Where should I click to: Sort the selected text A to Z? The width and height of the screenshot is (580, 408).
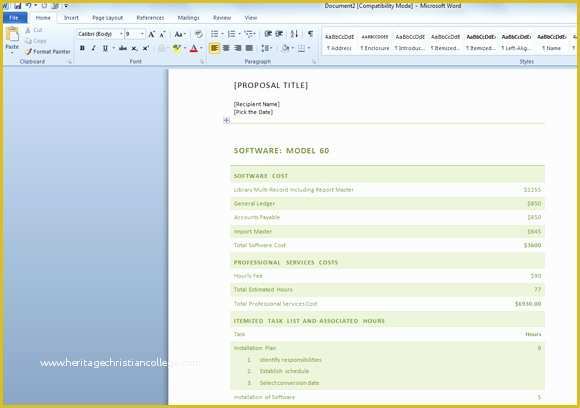(x=294, y=34)
